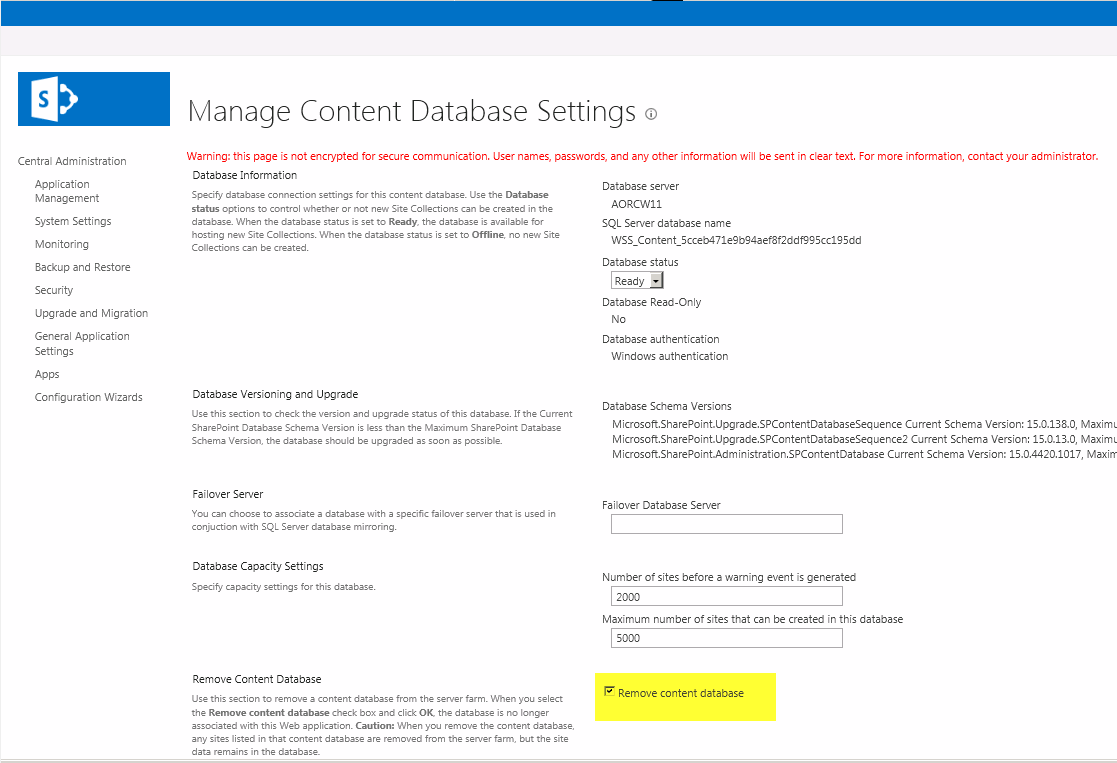This screenshot has width=1117, height=763.
Task: Click the Database Information section heading
Action: click(244, 175)
